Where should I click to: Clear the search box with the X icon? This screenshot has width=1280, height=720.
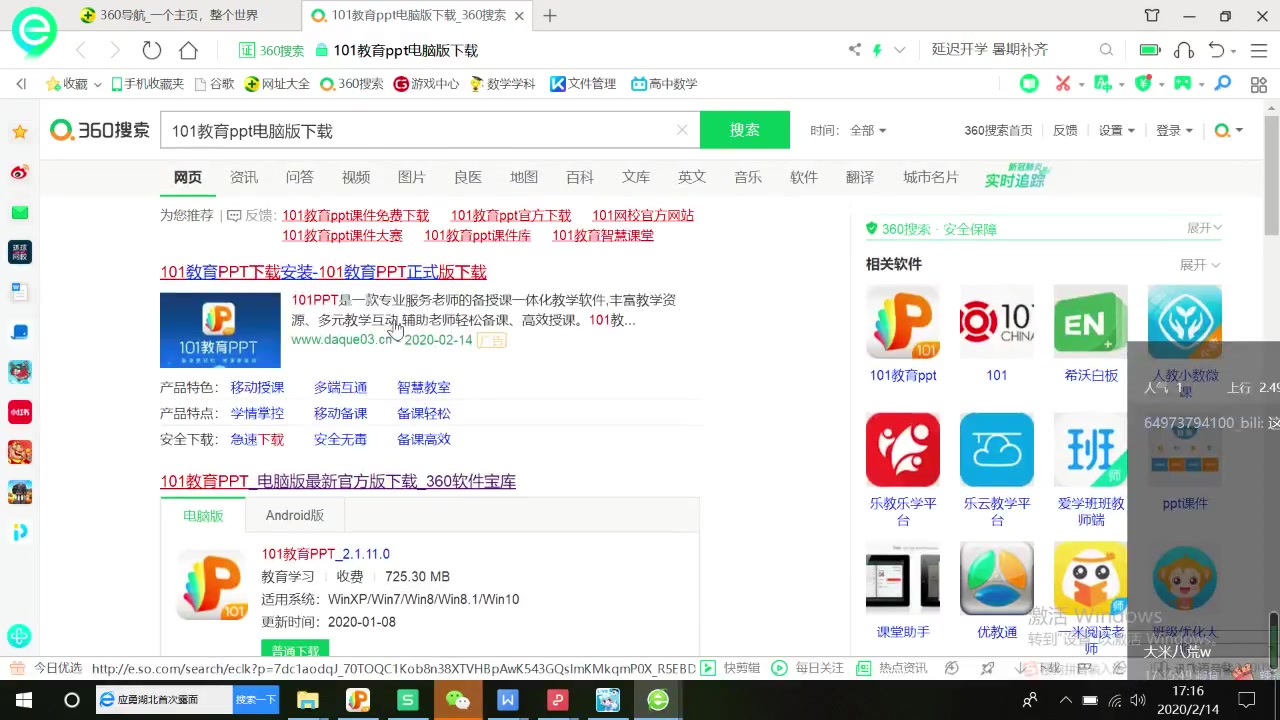coord(682,130)
